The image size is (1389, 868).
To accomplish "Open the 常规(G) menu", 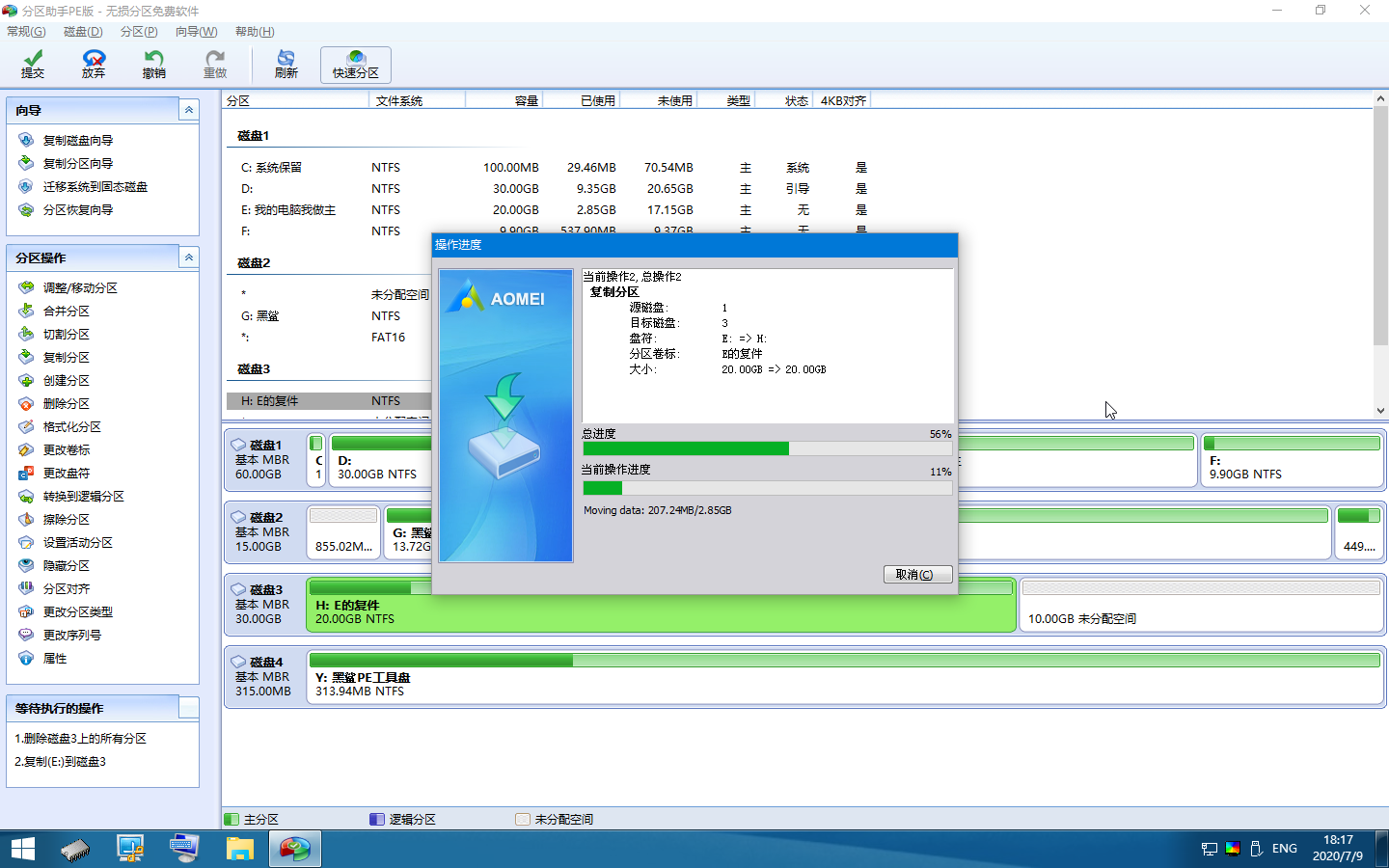I will (x=26, y=32).
